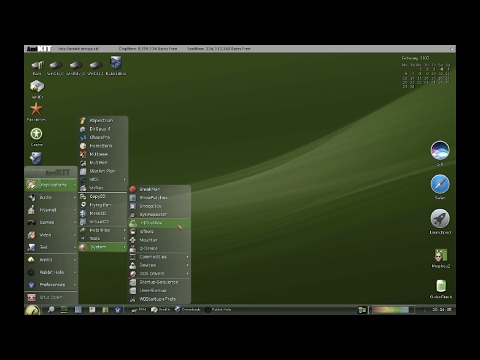Image resolution: width=480 pixels, height=360 pixels.
Task: Open Startup-Sequence from System menu
Action: (x=159, y=282)
